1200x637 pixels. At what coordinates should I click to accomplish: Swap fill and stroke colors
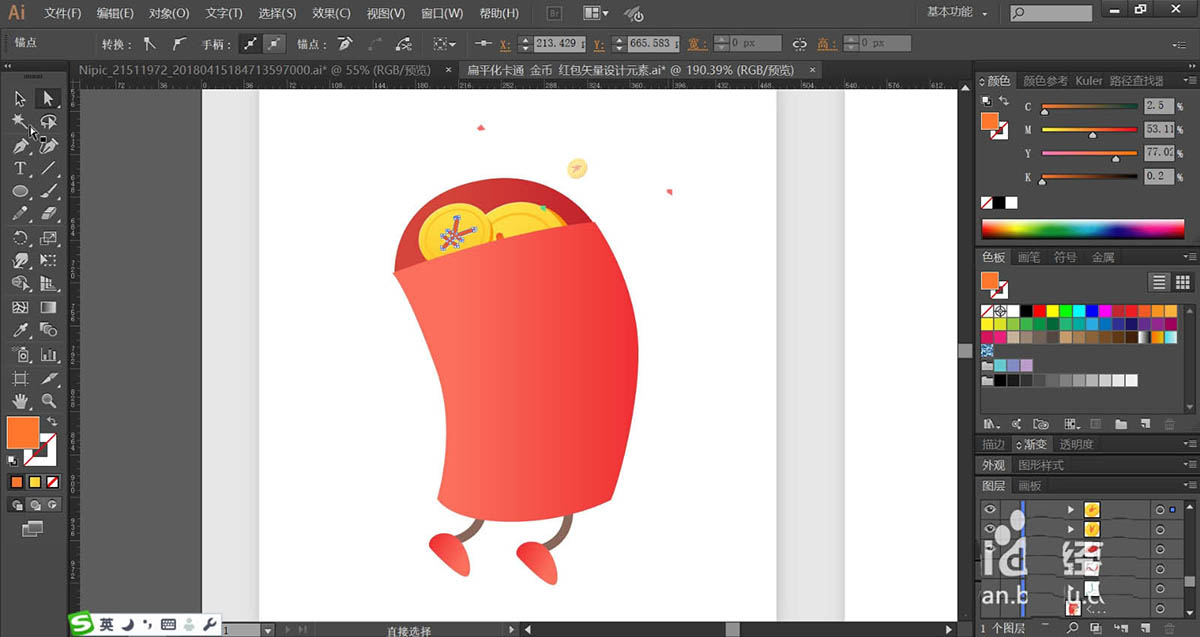[52, 422]
